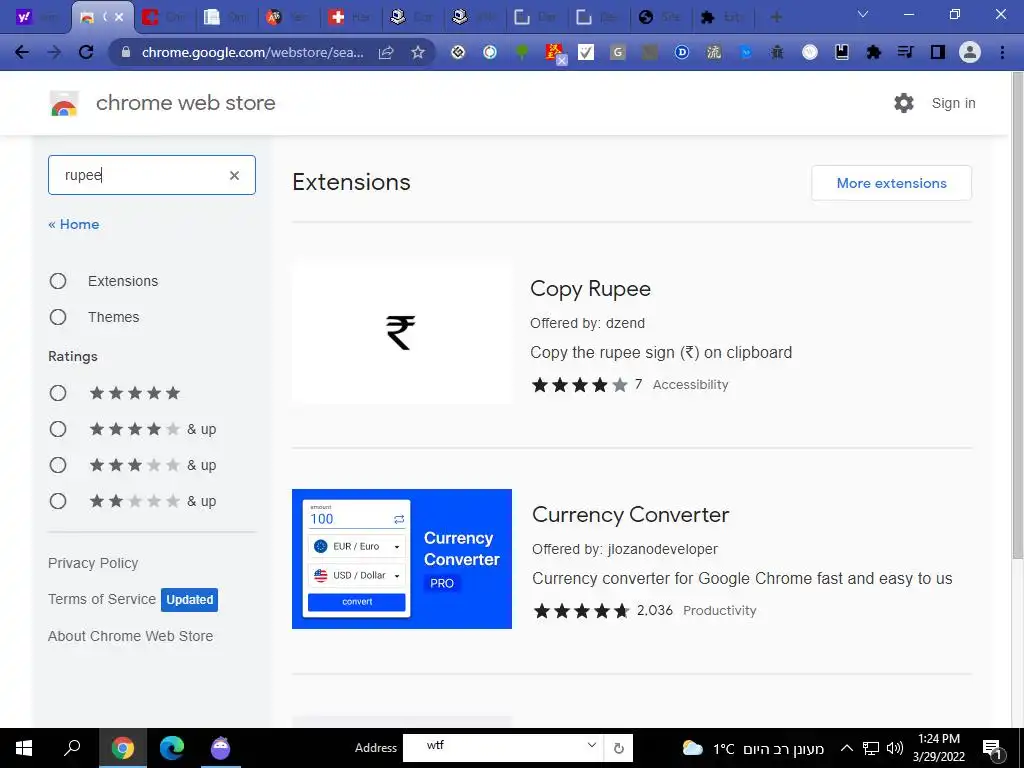Open the volume control in system tray
Screen dimensions: 1024x768
[x=895, y=748]
